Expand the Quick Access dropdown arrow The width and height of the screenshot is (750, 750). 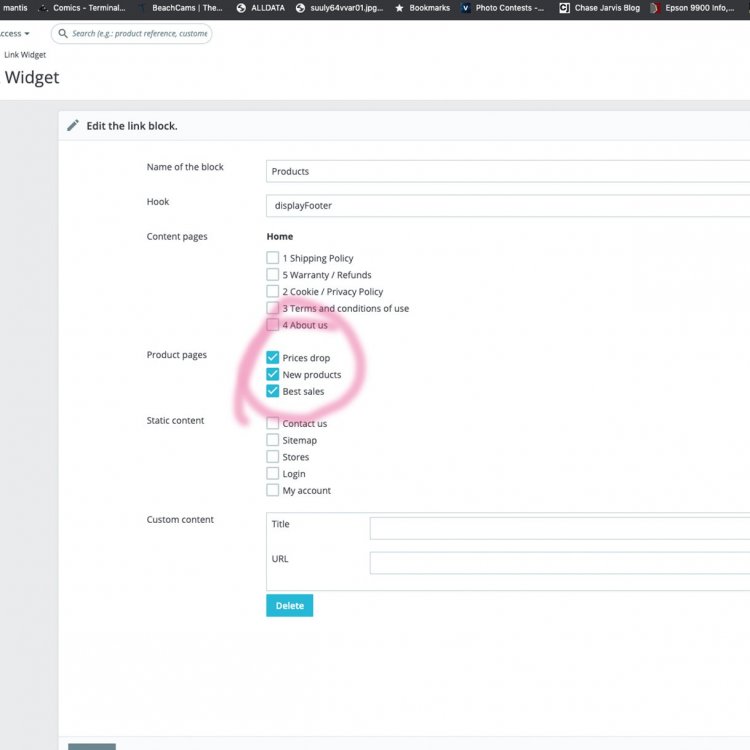(x=27, y=34)
